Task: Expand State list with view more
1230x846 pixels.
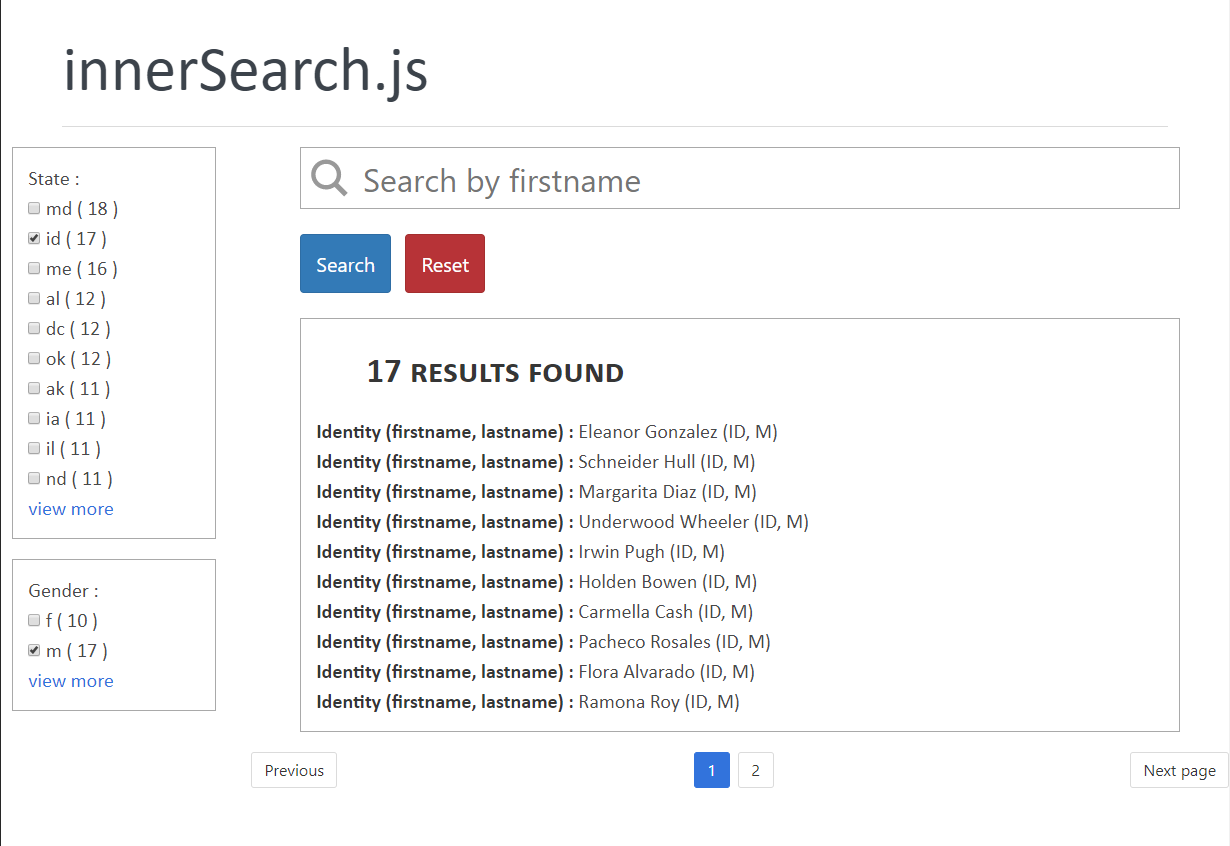Action: (71, 509)
